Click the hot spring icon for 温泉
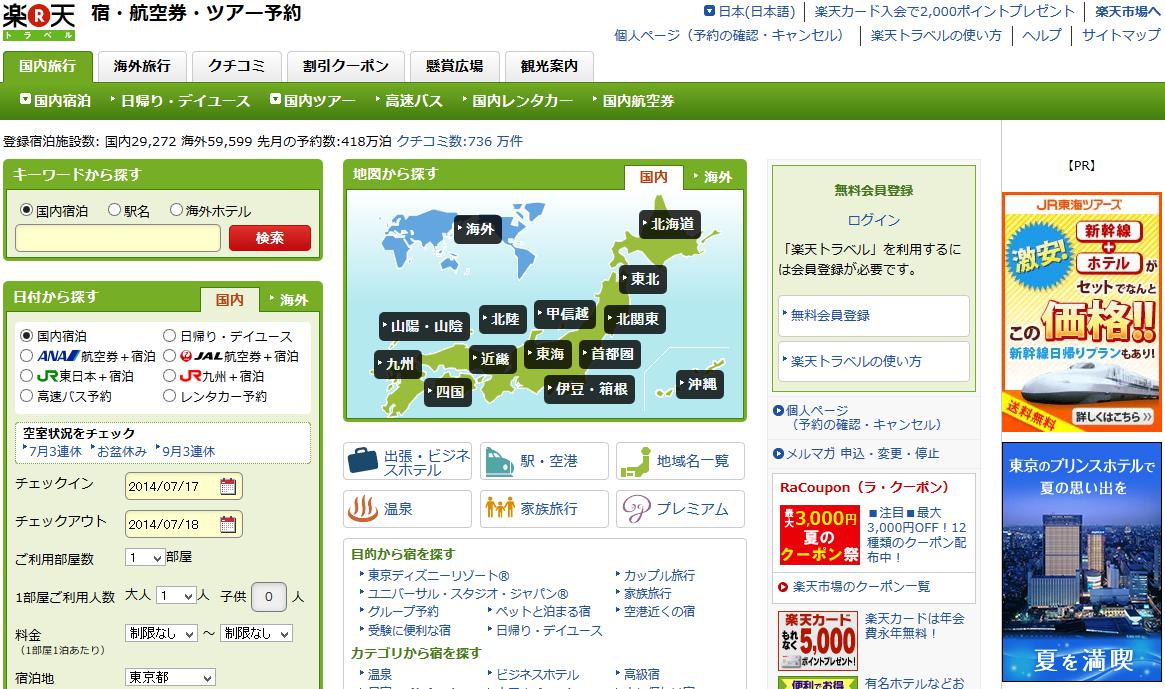Viewport: 1165px width, 689px height. point(363,509)
